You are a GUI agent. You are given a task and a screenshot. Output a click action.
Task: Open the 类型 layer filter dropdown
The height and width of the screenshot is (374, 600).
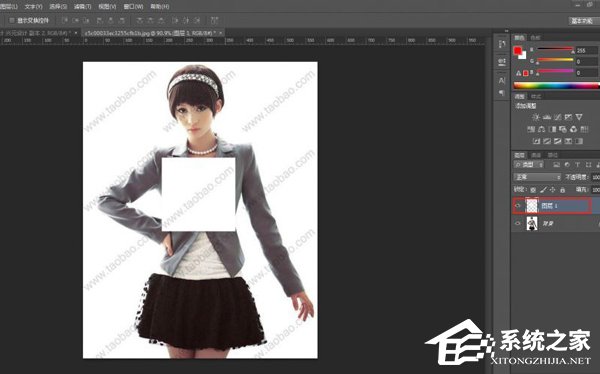529,165
